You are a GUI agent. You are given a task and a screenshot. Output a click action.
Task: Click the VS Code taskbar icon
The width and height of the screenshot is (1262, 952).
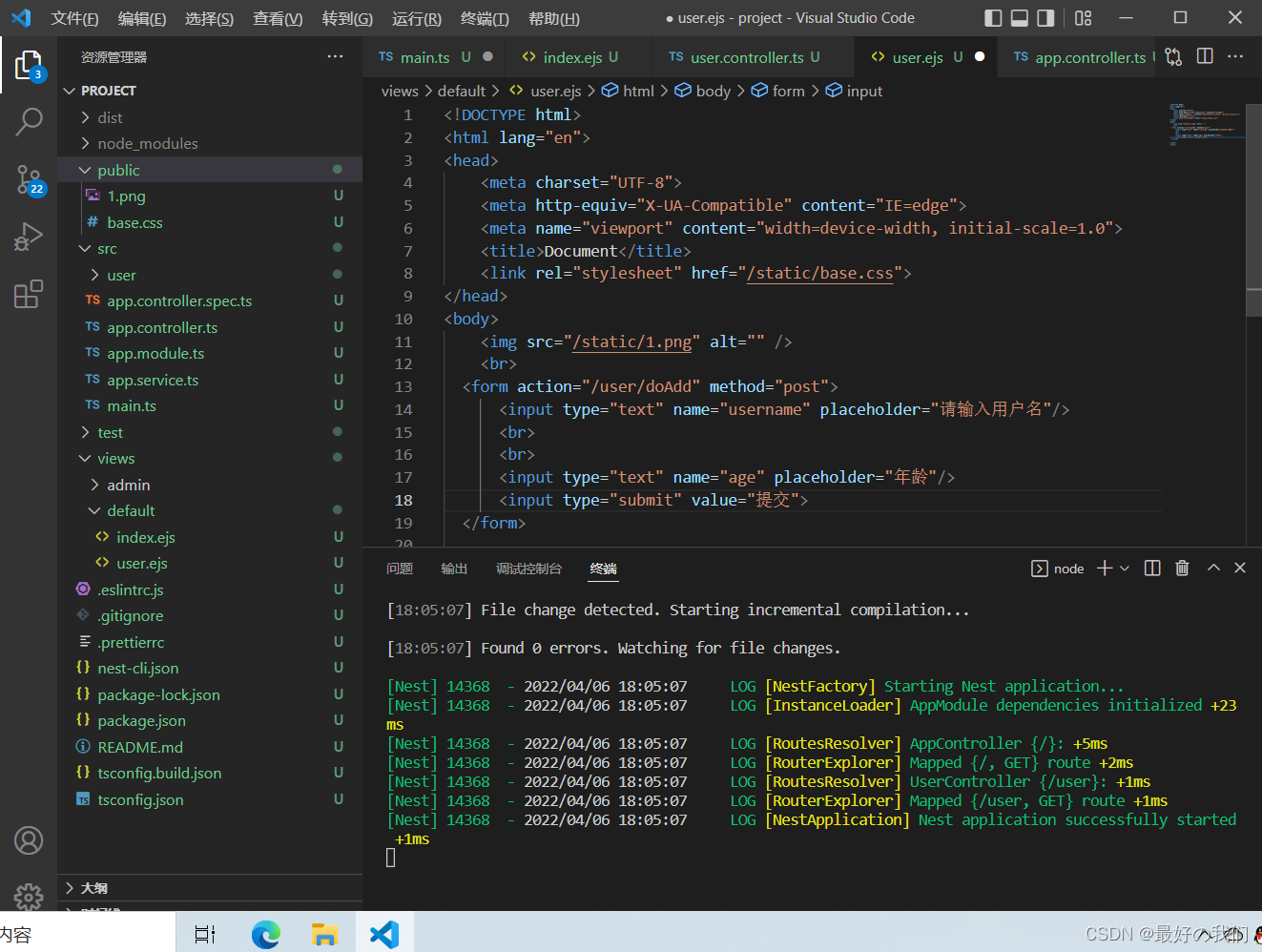(384, 934)
